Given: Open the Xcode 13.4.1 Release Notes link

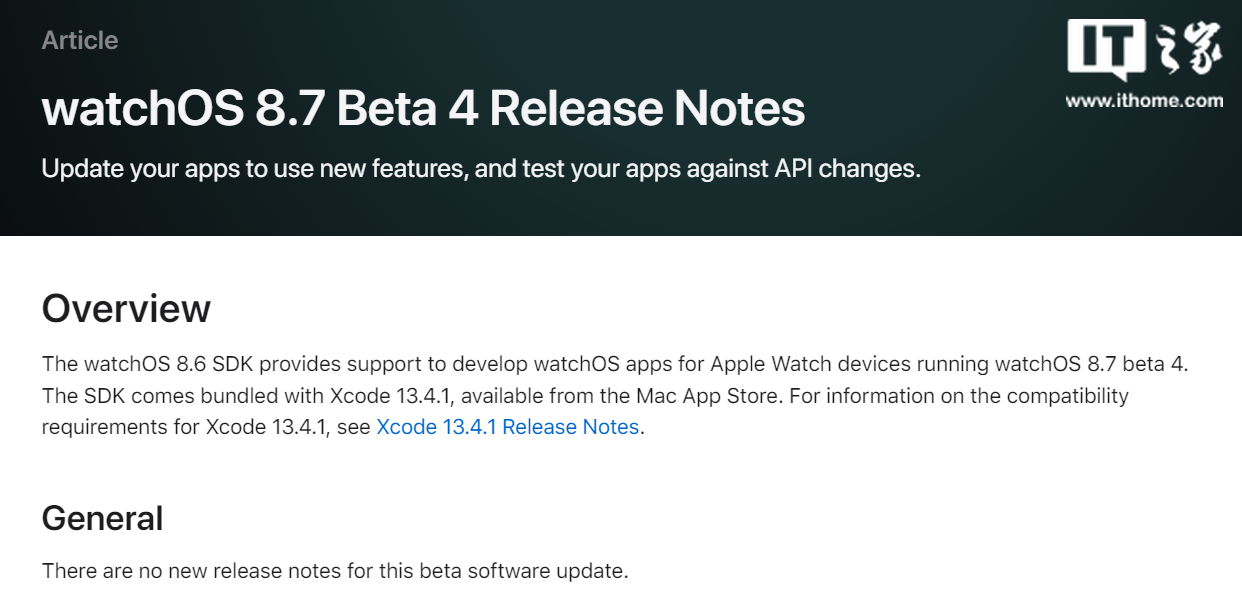Looking at the screenshot, I should pos(507,427).
